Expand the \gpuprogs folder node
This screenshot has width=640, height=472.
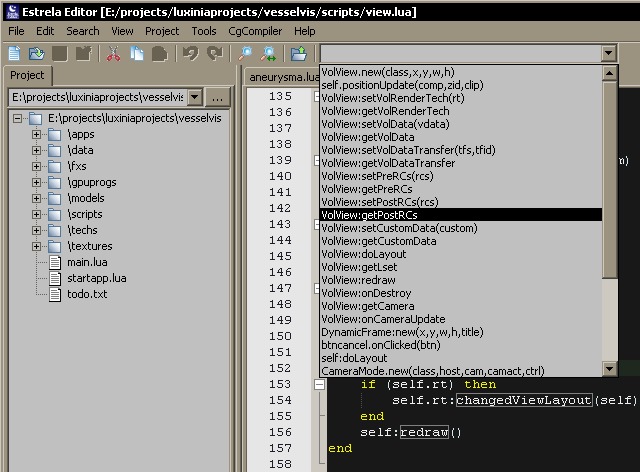coord(37,182)
